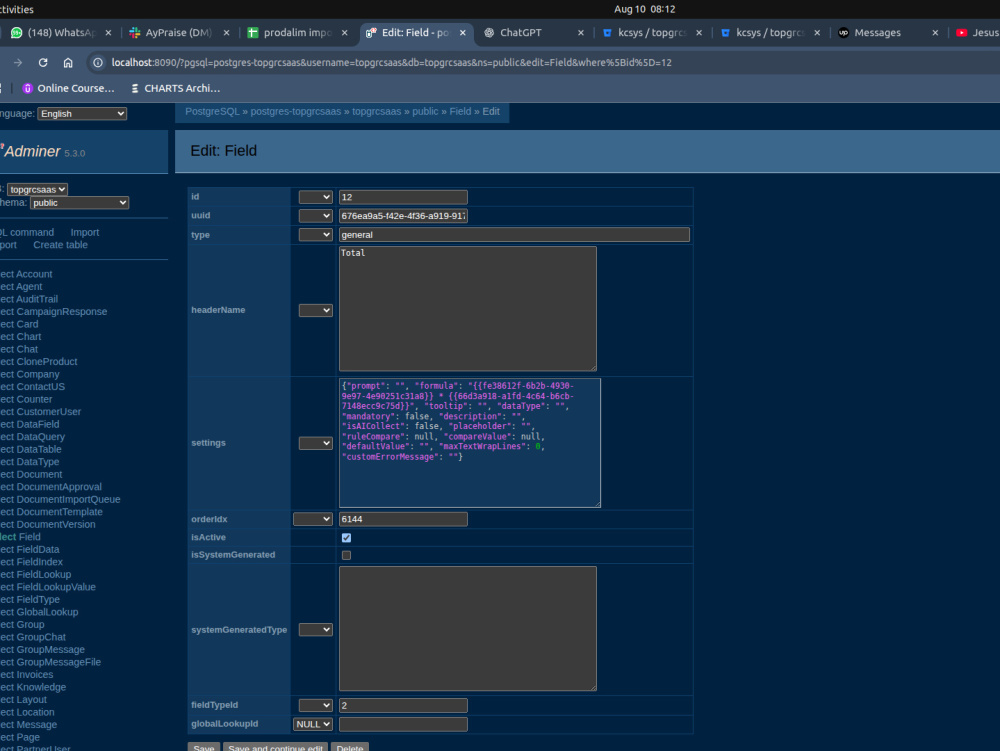Click the settings JSON textarea

[x=469, y=443]
